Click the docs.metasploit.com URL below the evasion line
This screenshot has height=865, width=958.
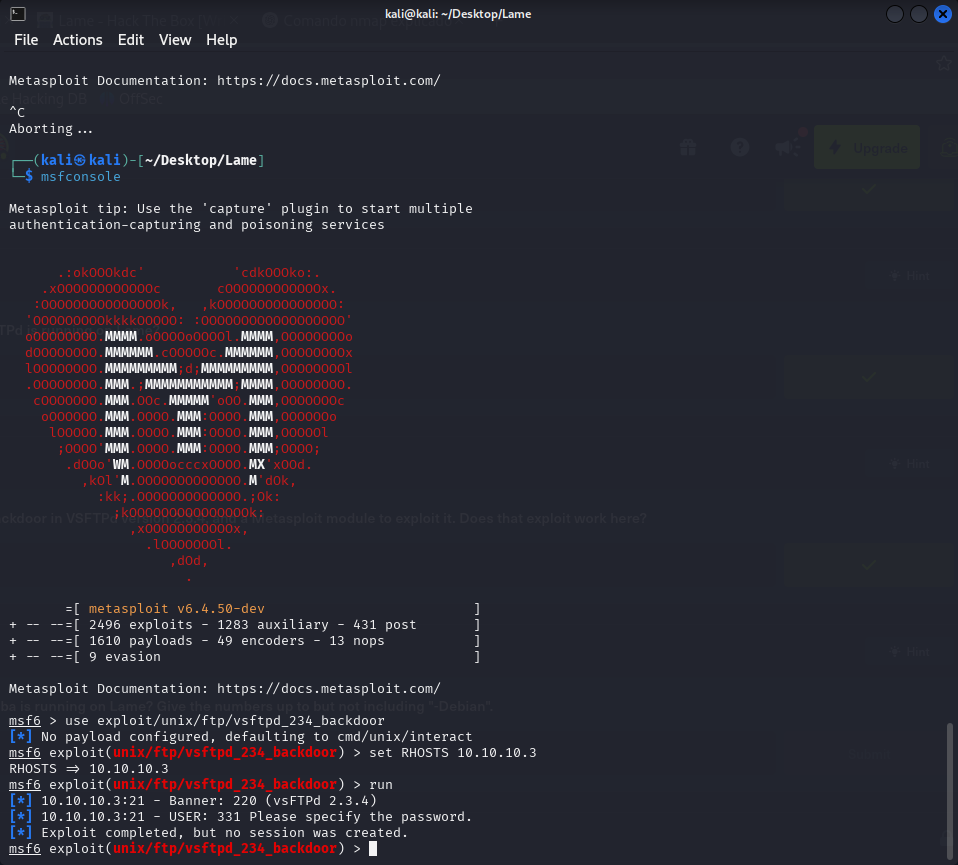click(329, 688)
